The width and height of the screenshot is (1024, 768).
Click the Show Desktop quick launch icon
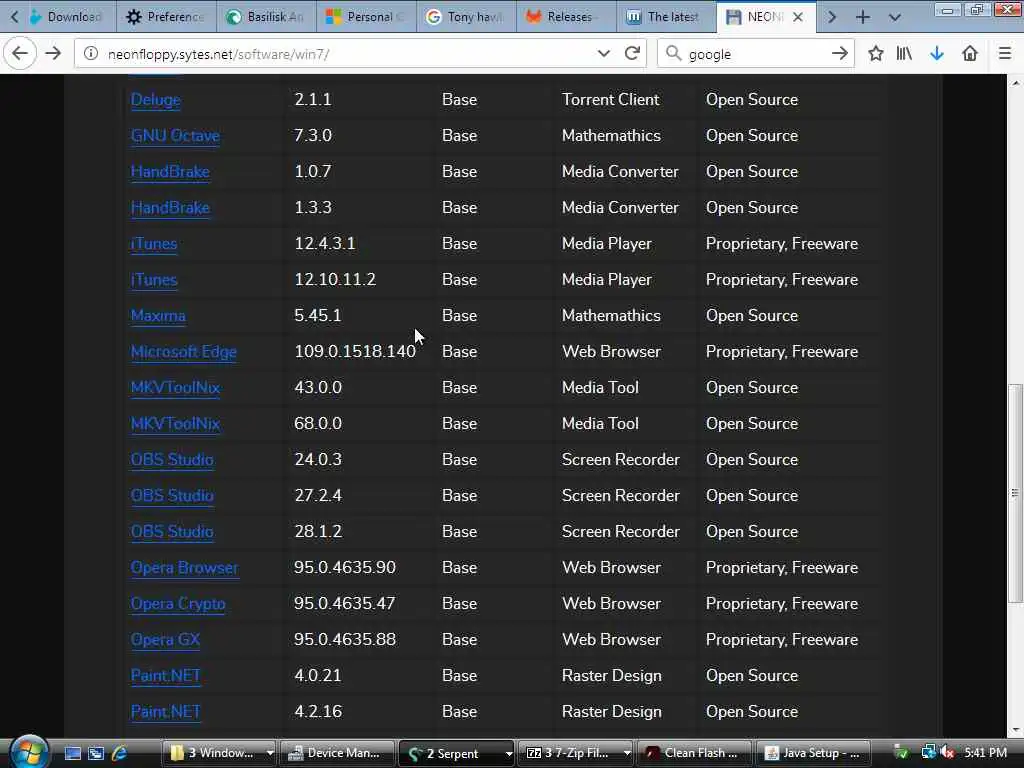click(72, 753)
